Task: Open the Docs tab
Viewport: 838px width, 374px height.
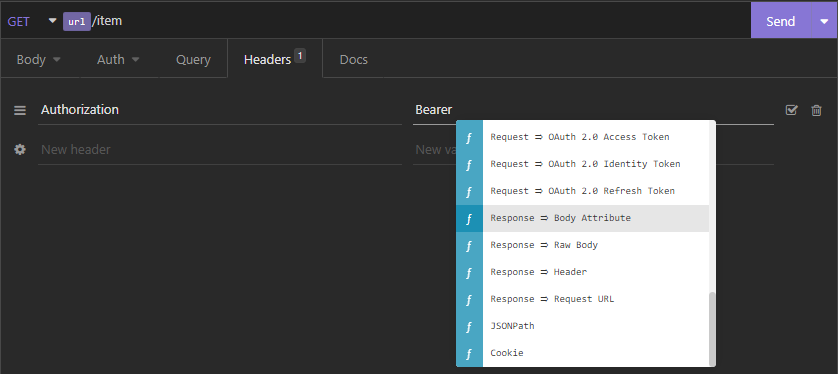Action: (x=353, y=59)
